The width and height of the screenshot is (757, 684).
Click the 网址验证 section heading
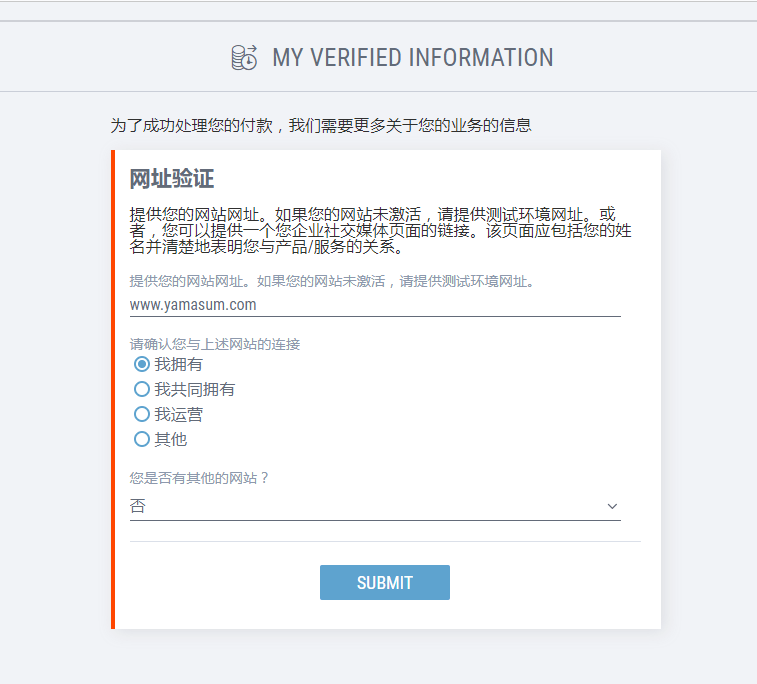172,179
